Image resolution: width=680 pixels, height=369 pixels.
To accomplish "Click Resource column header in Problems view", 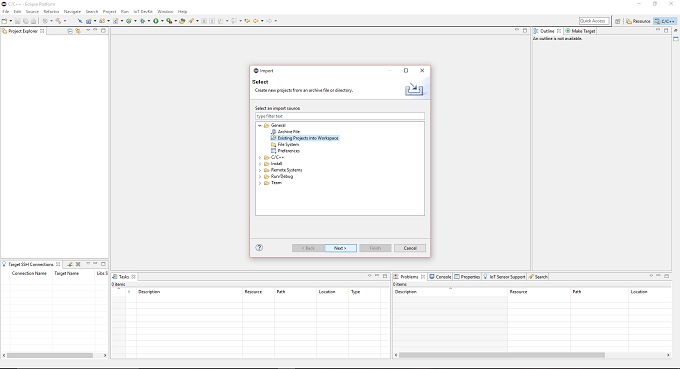I will pos(539,292).
